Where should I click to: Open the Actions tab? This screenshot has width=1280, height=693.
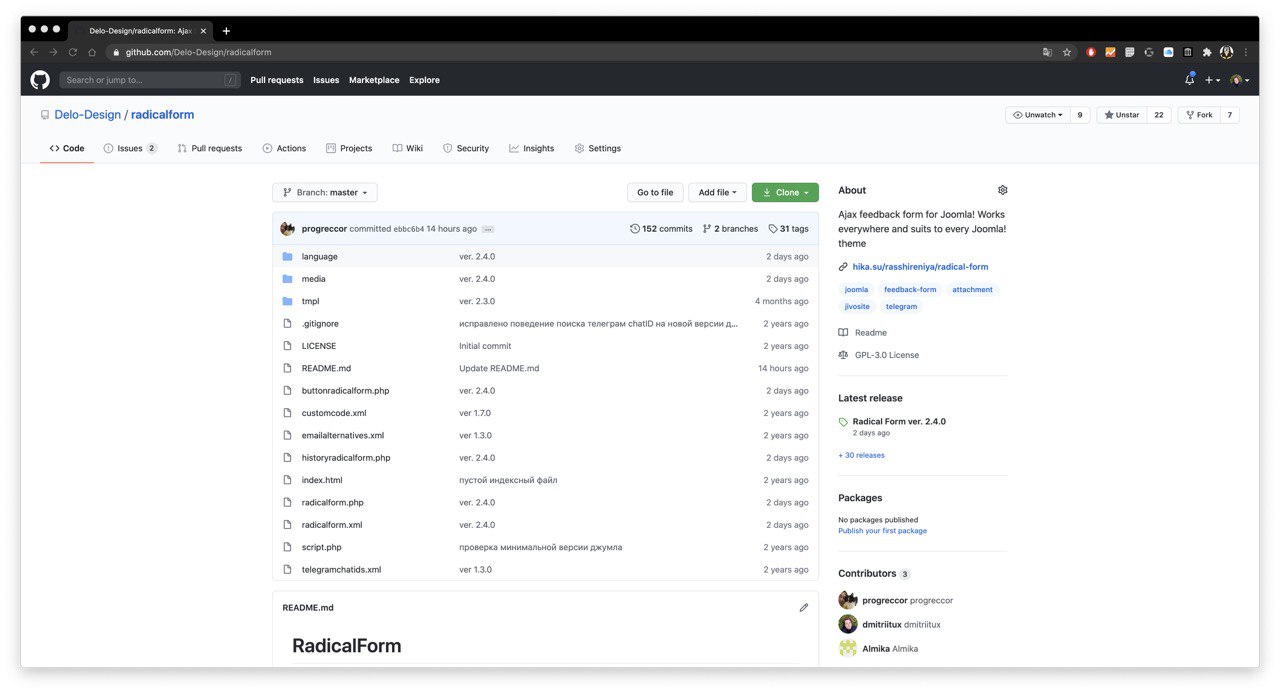click(x=284, y=148)
